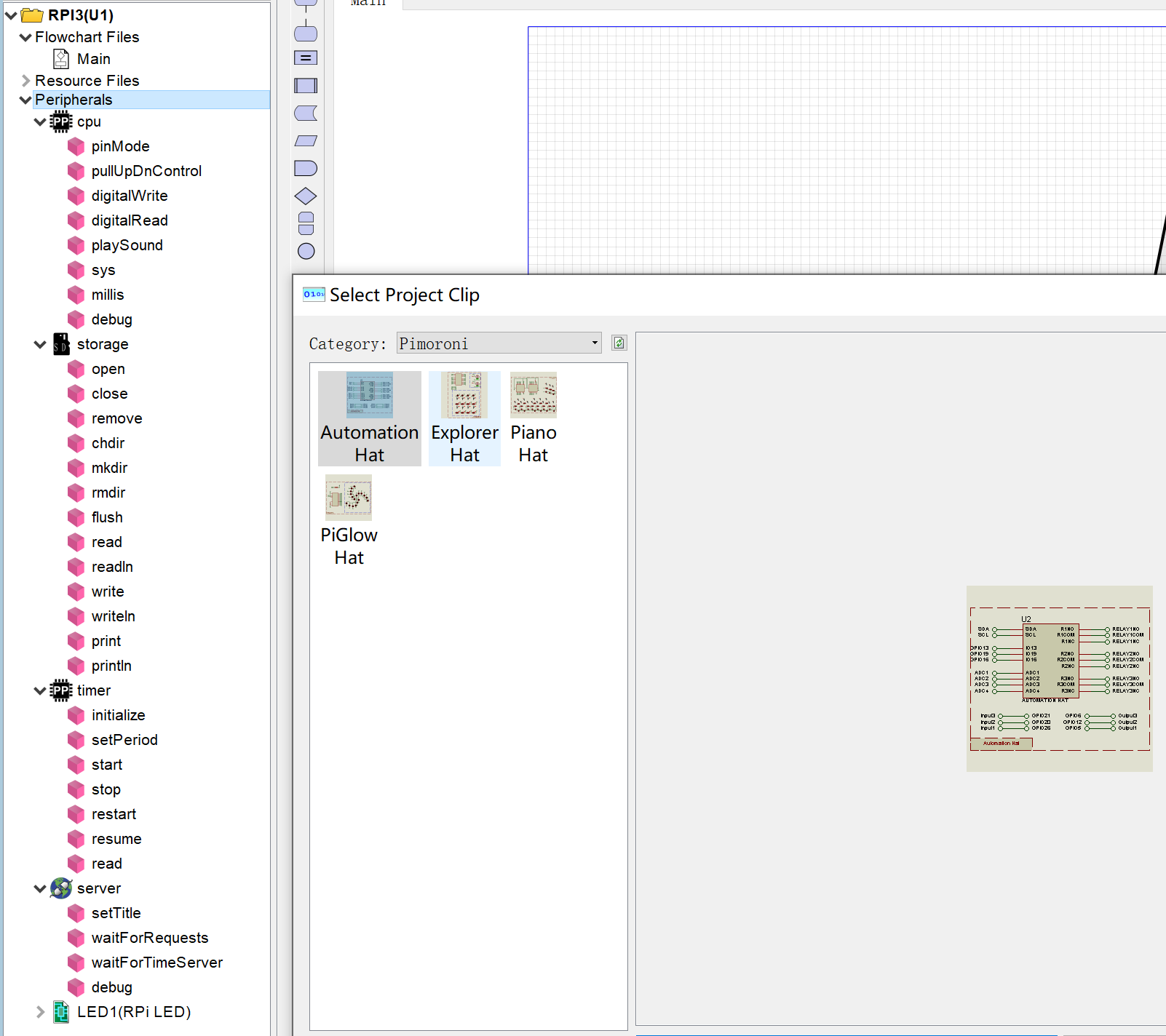Expand the LED1(RPi LED) node
The width and height of the screenshot is (1166, 1036).
[x=40, y=1012]
